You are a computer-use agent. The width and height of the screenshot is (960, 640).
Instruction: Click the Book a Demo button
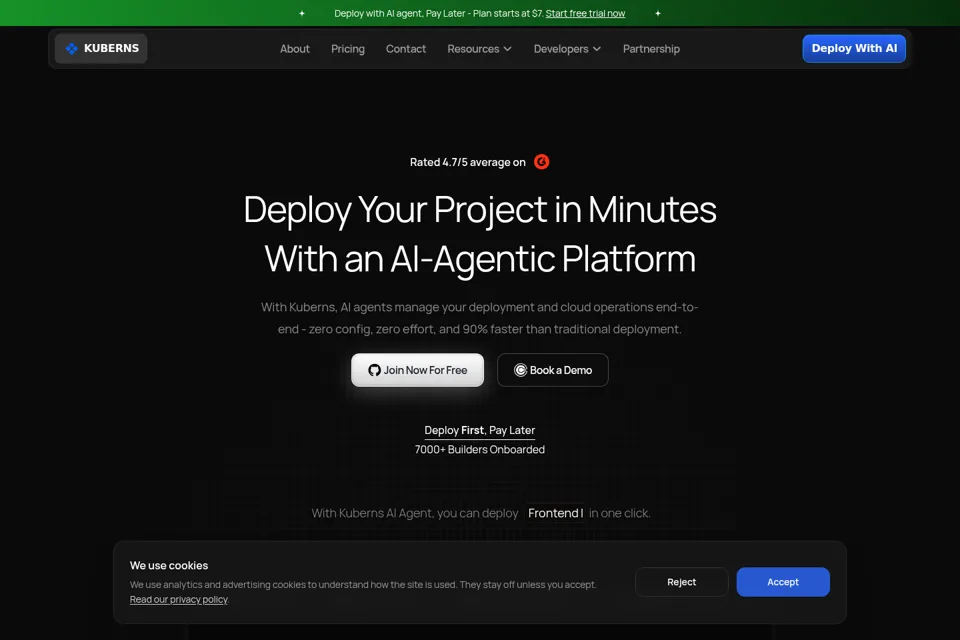pyautogui.click(x=553, y=370)
